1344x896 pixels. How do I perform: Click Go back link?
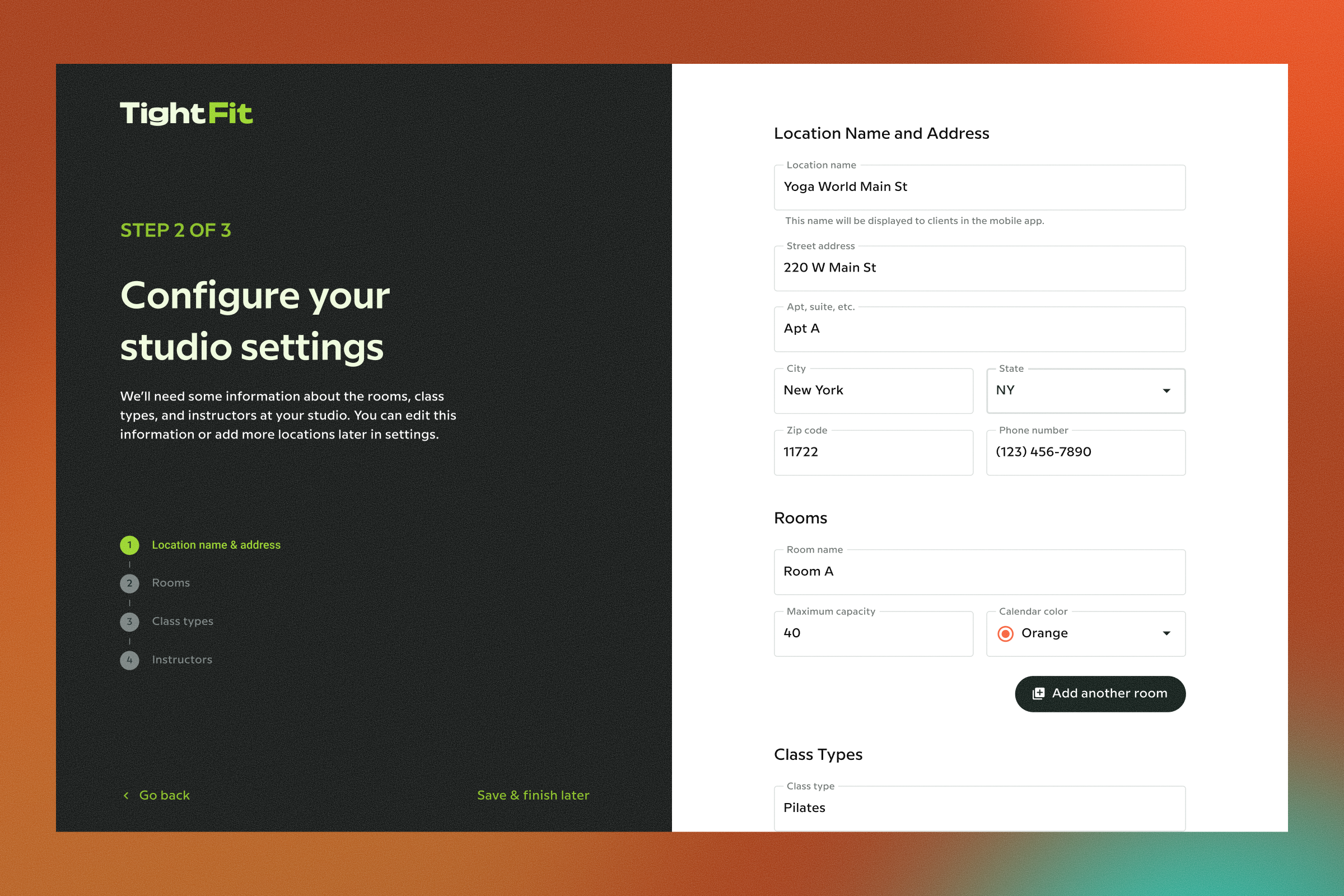pyautogui.click(x=156, y=795)
